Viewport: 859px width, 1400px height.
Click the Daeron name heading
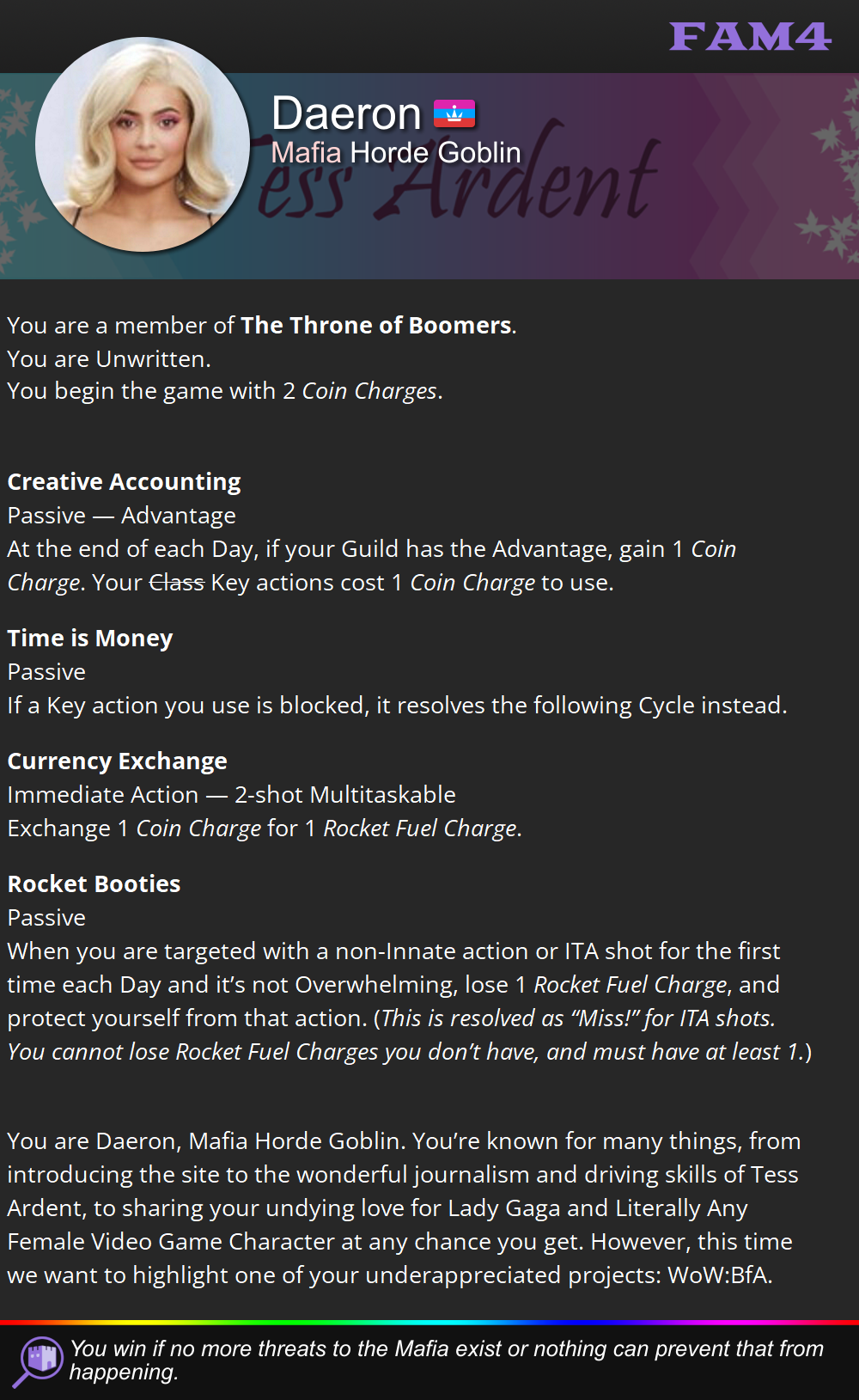(x=346, y=113)
